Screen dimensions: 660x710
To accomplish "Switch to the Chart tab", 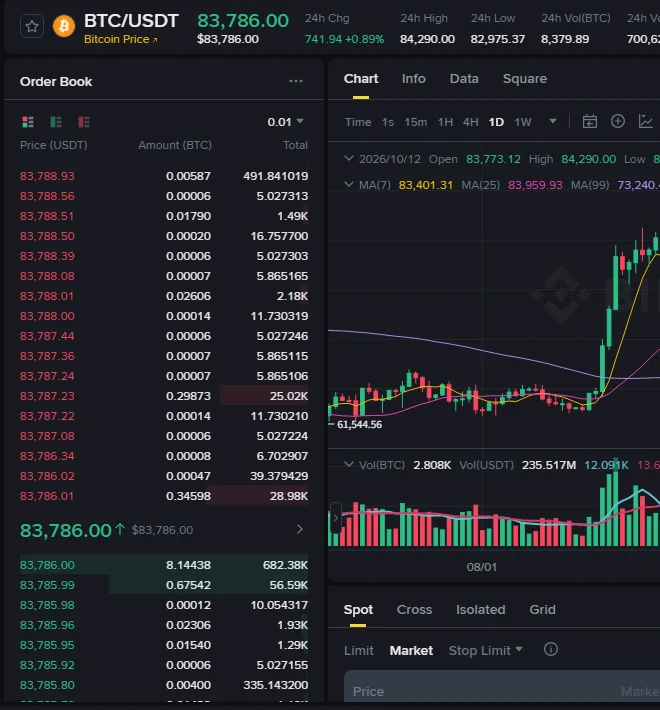I will coord(361,79).
